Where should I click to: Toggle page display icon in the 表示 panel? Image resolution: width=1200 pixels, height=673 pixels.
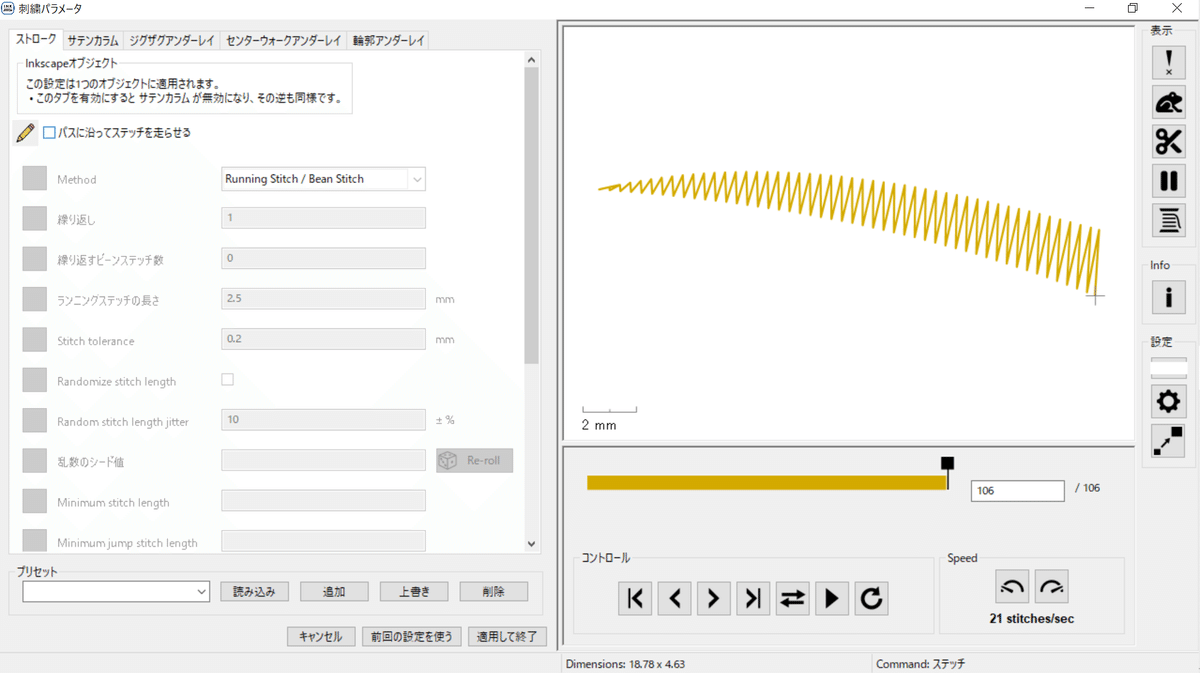point(1168,219)
